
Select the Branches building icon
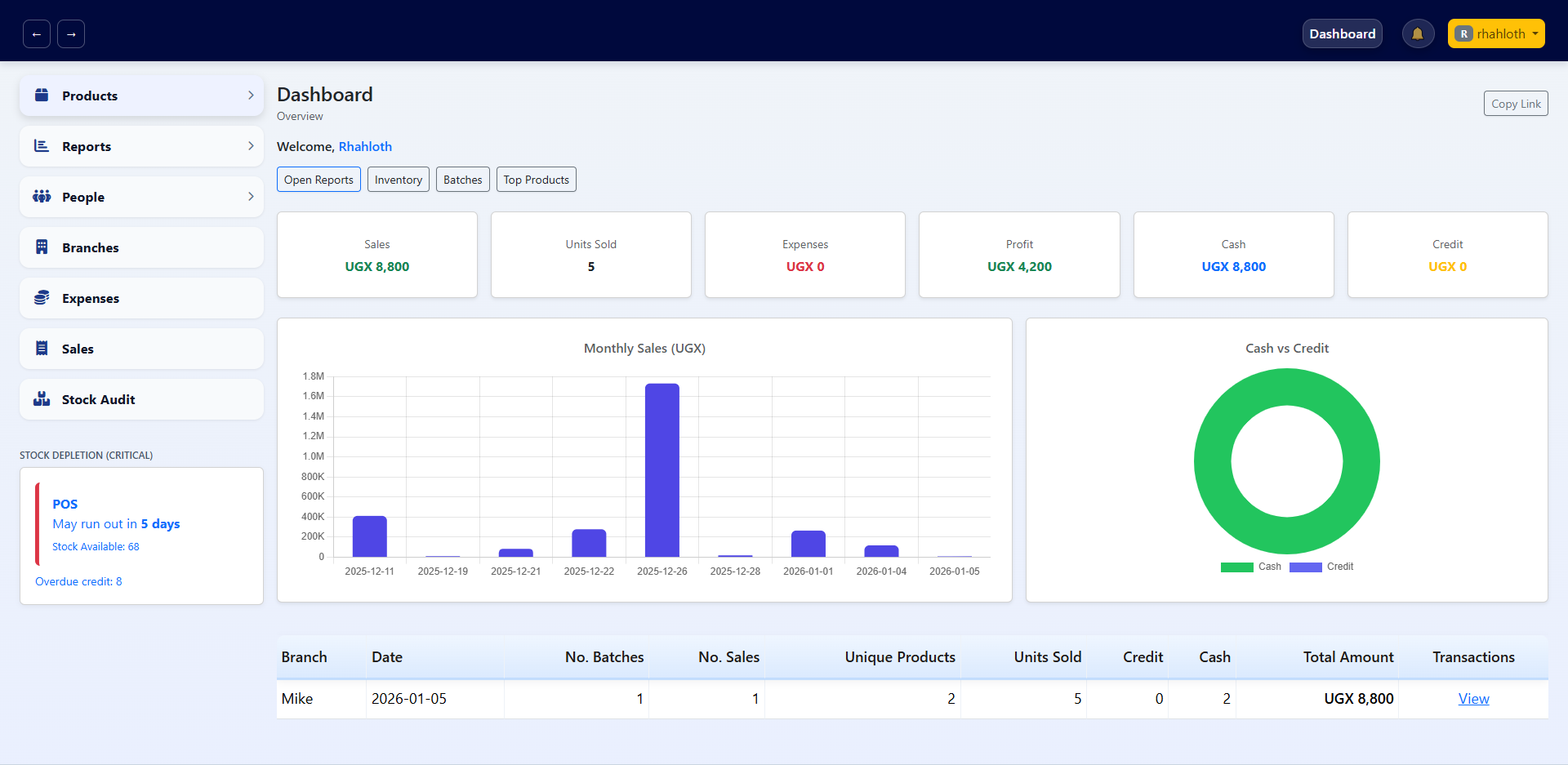click(41, 247)
